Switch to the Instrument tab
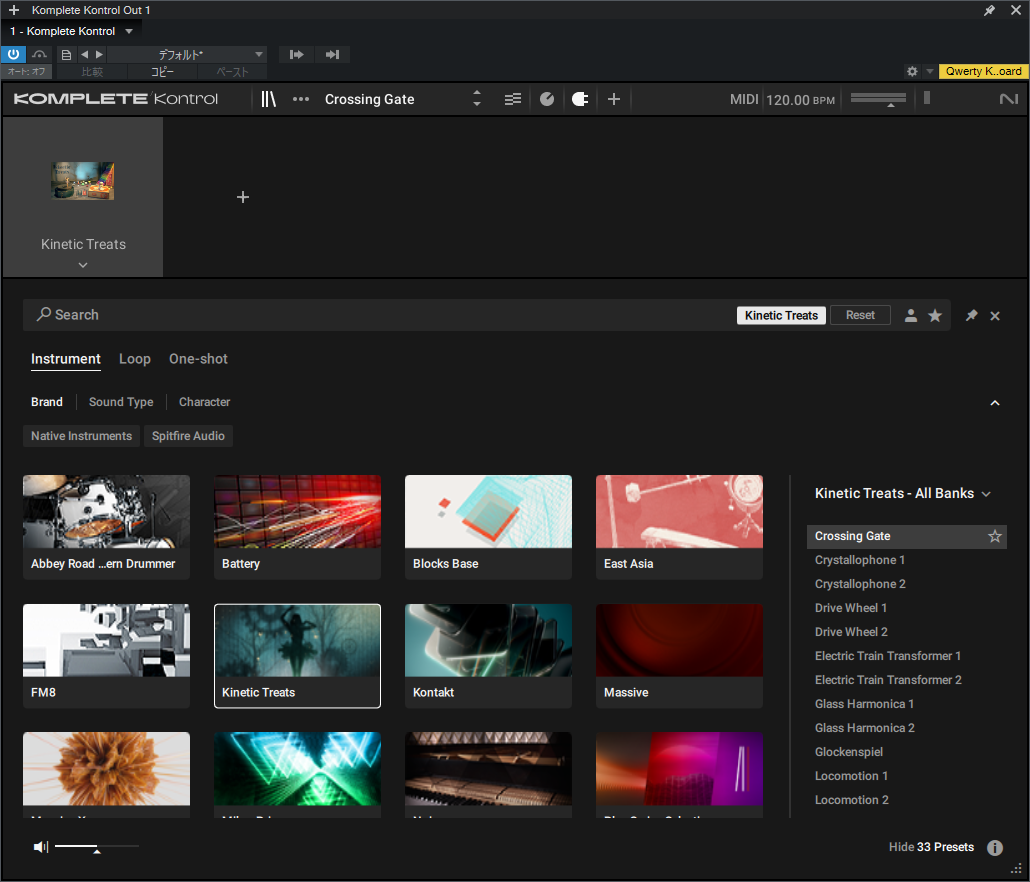Screen dimensions: 1030x882 [x=66, y=359]
